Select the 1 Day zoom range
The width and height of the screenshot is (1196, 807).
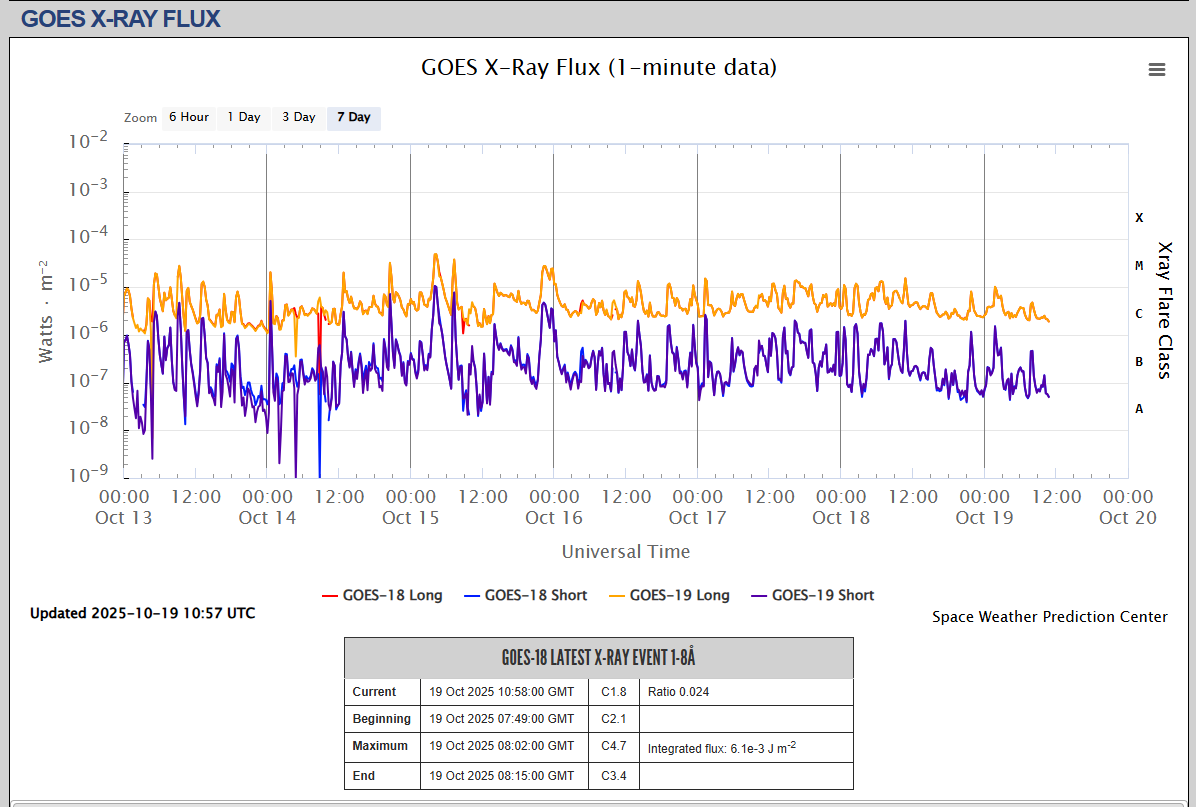[x=243, y=117]
